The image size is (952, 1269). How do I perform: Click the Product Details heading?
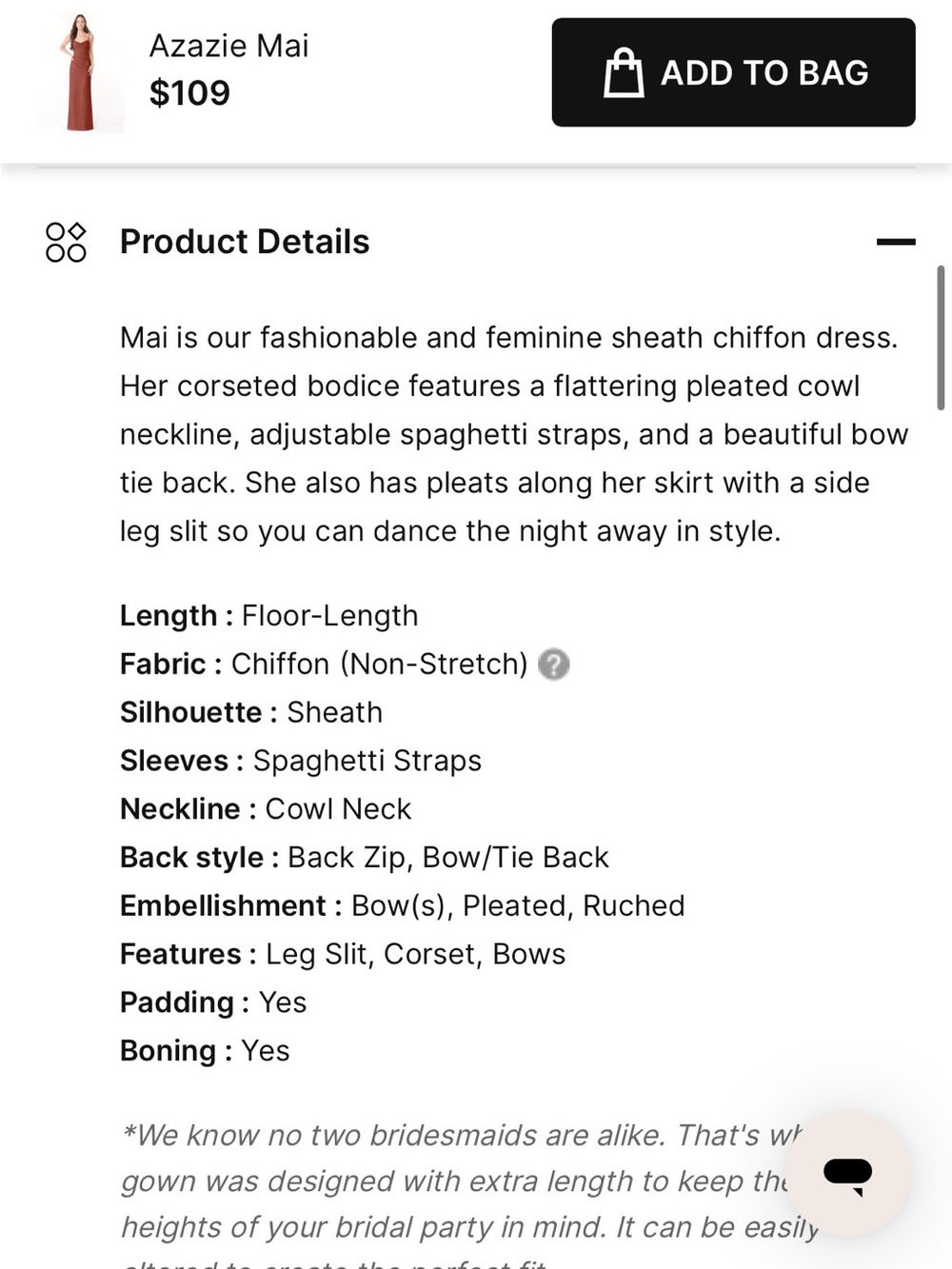pos(245,242)
